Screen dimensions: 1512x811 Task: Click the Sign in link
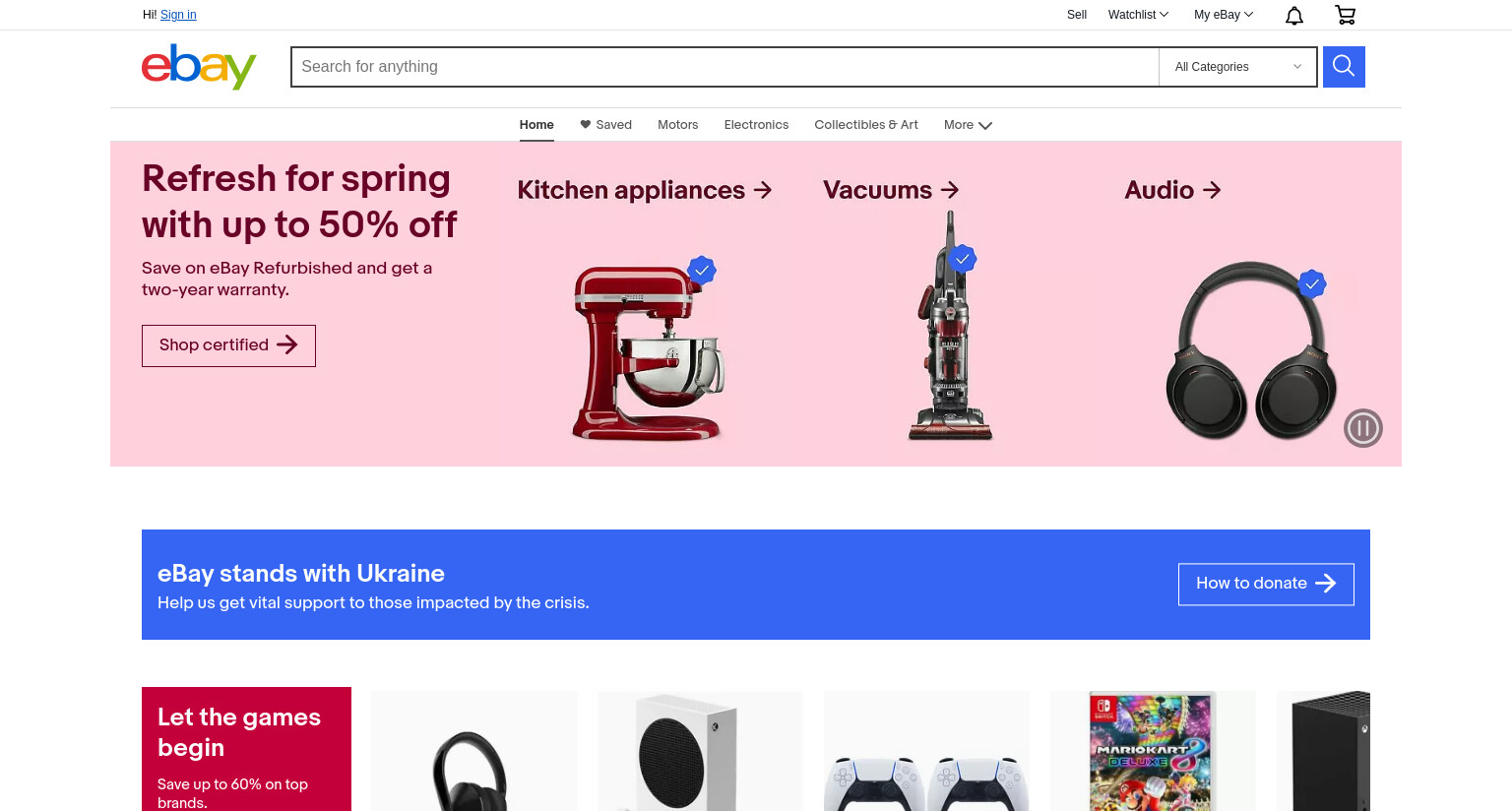(178, 15)
